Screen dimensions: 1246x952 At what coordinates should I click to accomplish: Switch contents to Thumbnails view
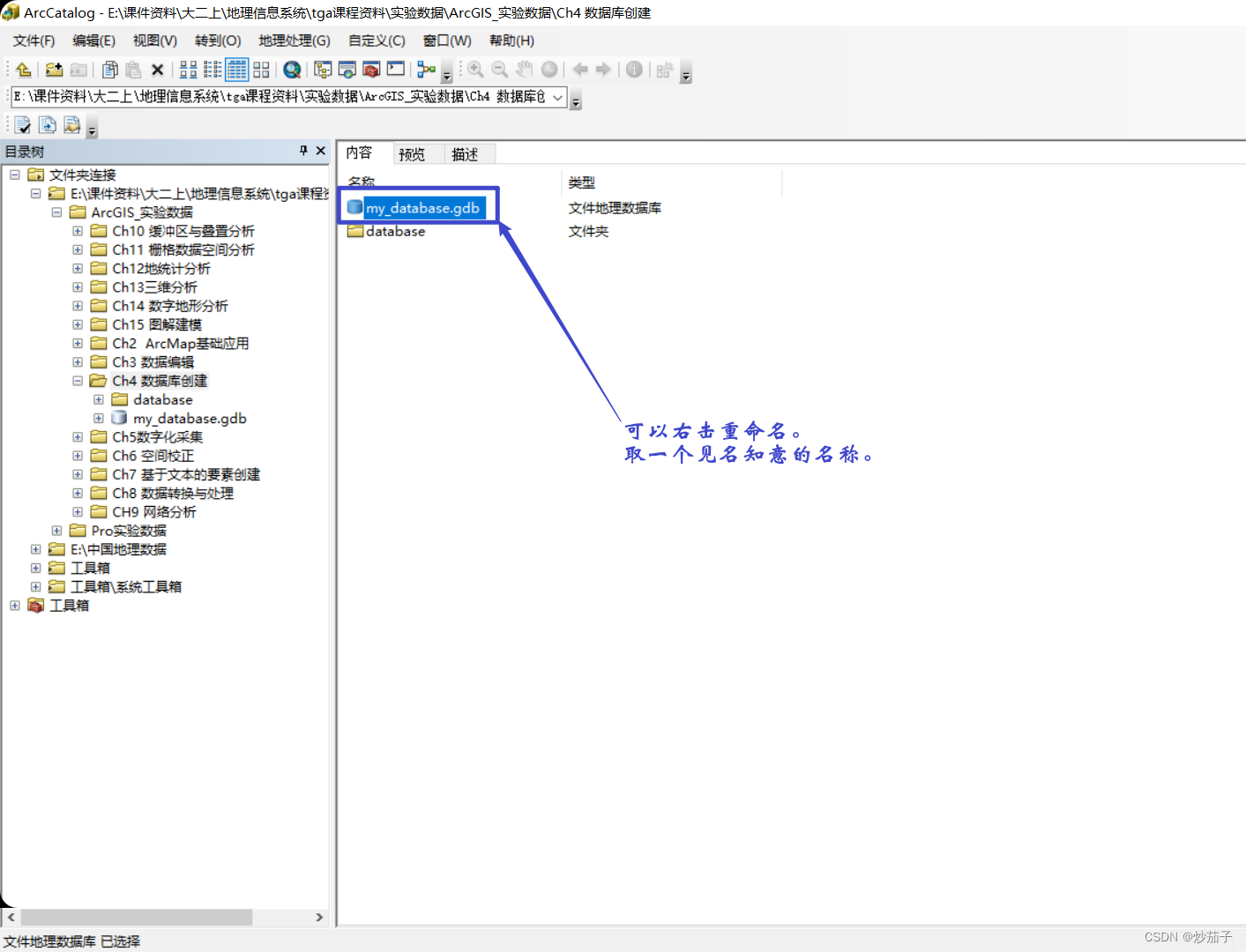(x=262, y=70)
